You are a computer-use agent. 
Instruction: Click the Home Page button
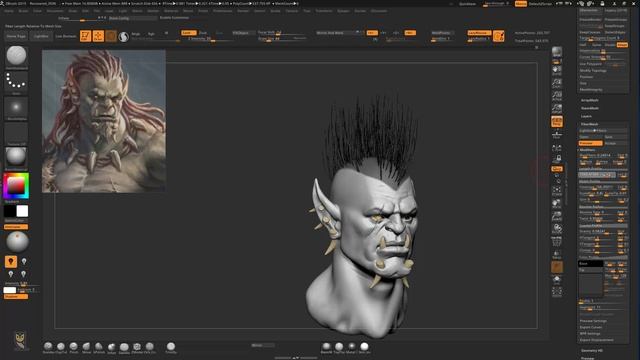[x=16, y=36]
